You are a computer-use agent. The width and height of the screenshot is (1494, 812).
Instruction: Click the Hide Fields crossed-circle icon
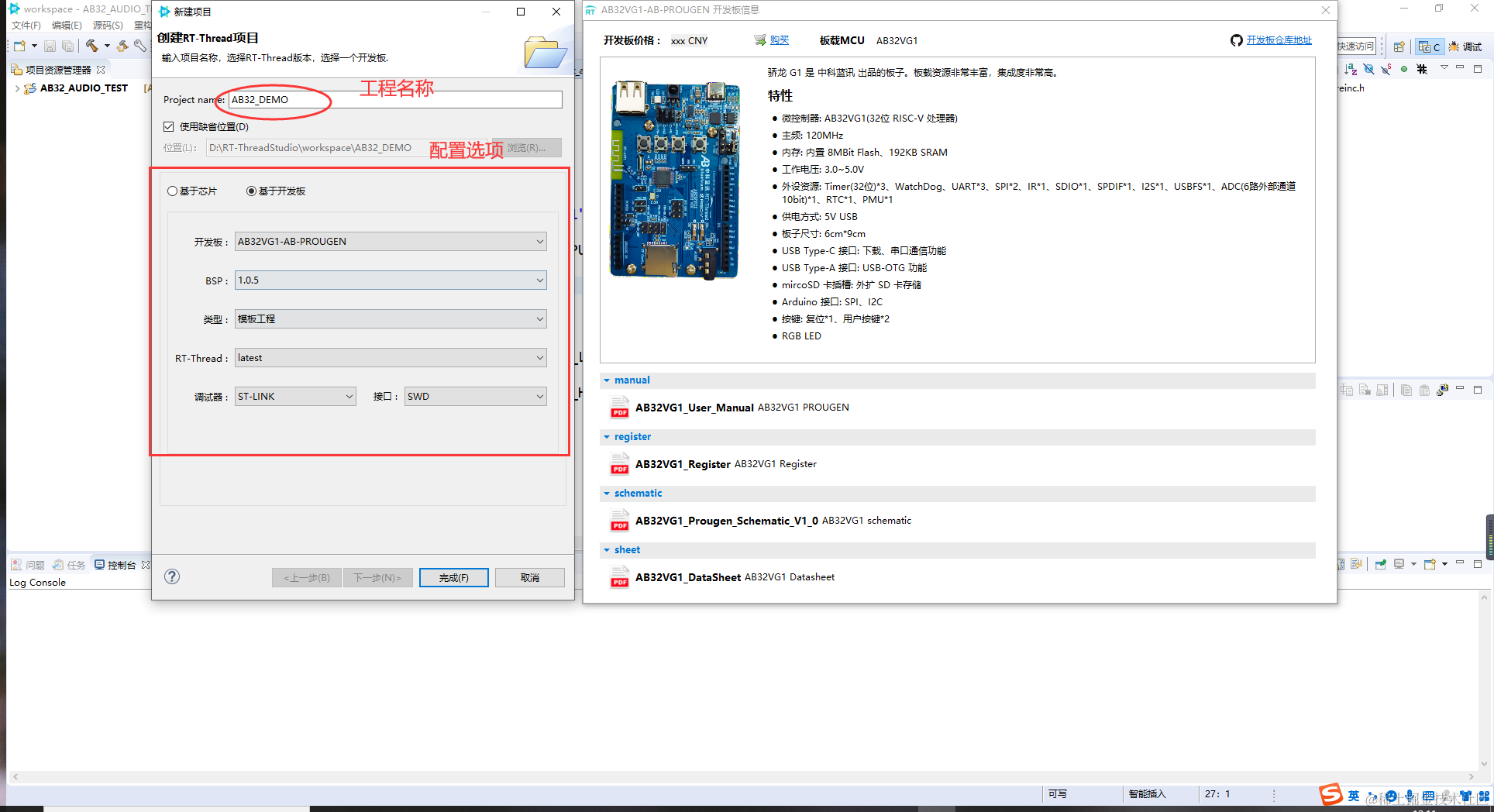pos(1368,69)
